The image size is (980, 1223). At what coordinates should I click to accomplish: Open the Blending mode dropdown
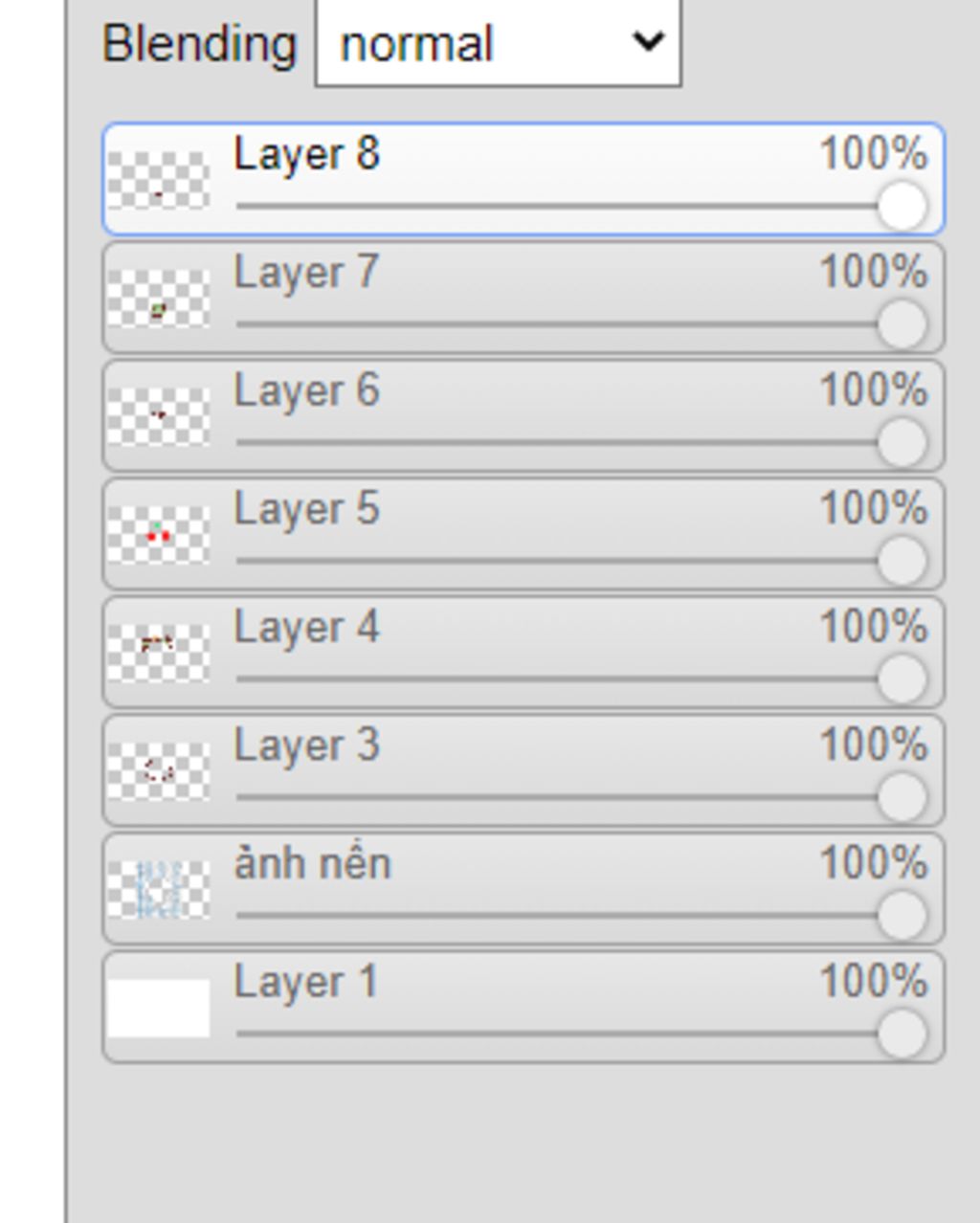click(x=498, y=43)
